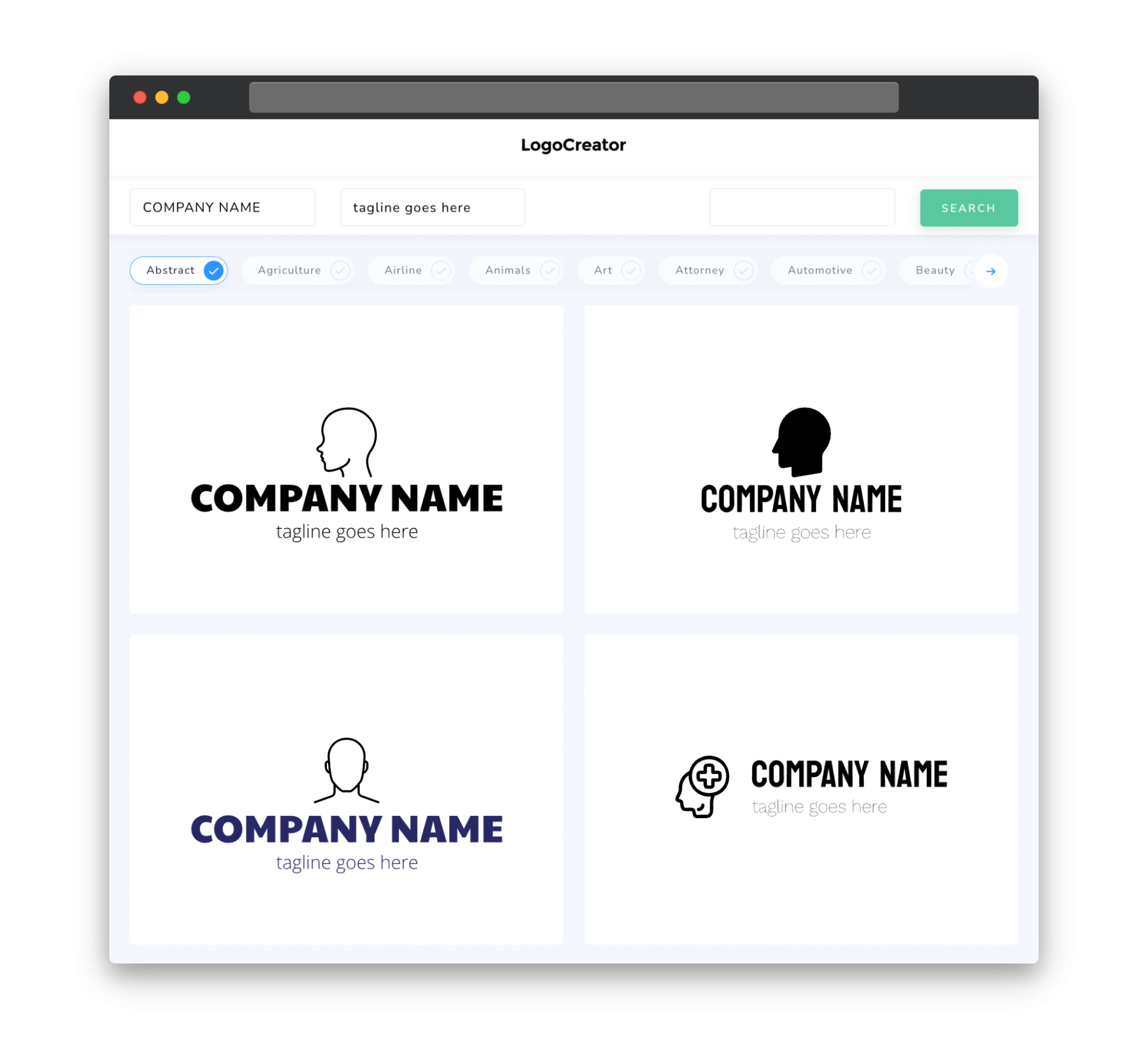
Task: Click the Abstract category checkmark icon
Action: tap(214, 271)
